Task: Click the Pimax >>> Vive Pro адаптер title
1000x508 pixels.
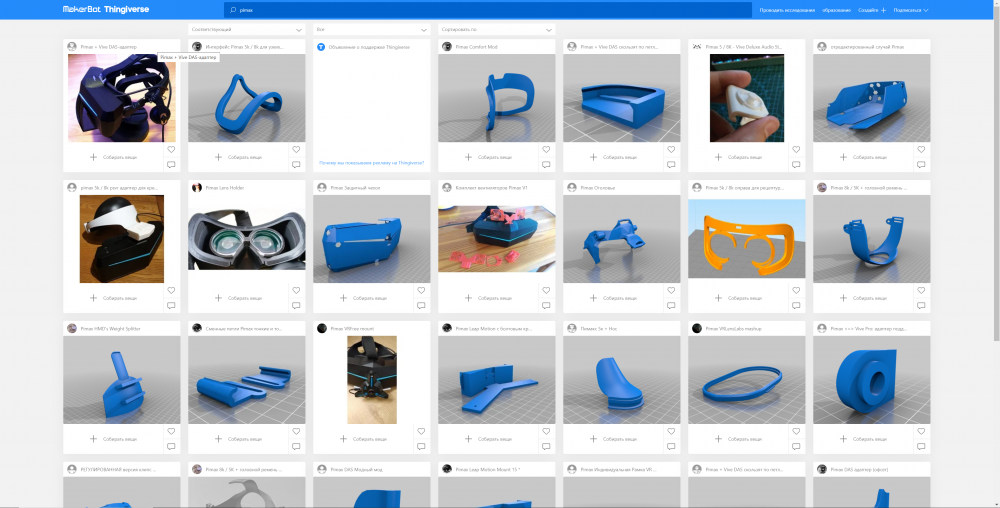Action: pyautogui.click(x=869, y=328)
